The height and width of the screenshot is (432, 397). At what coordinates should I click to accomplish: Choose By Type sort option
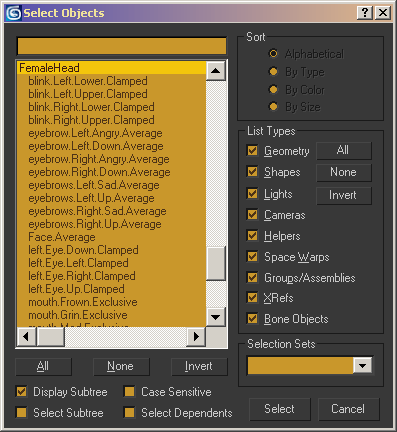(273, 72)
